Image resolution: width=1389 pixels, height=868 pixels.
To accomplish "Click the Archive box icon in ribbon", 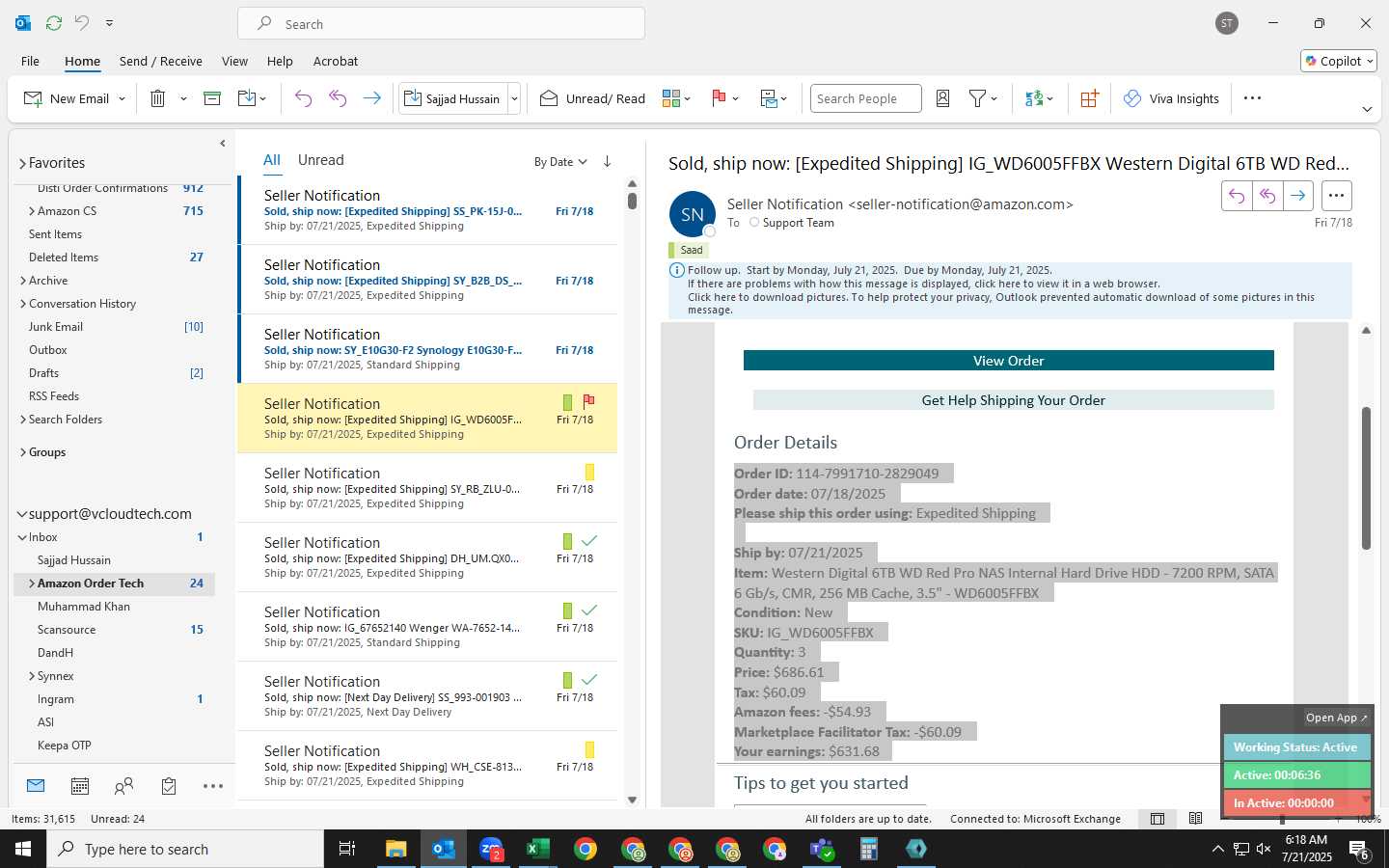I will tap(212, 98).
